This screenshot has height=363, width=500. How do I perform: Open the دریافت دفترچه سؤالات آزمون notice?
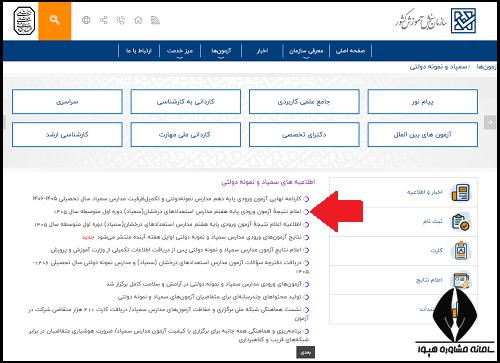170,267
